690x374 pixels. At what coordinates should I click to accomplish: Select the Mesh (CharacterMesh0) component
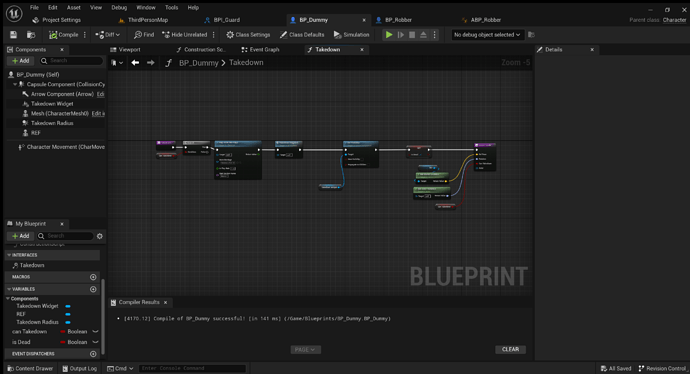(60, 114)
